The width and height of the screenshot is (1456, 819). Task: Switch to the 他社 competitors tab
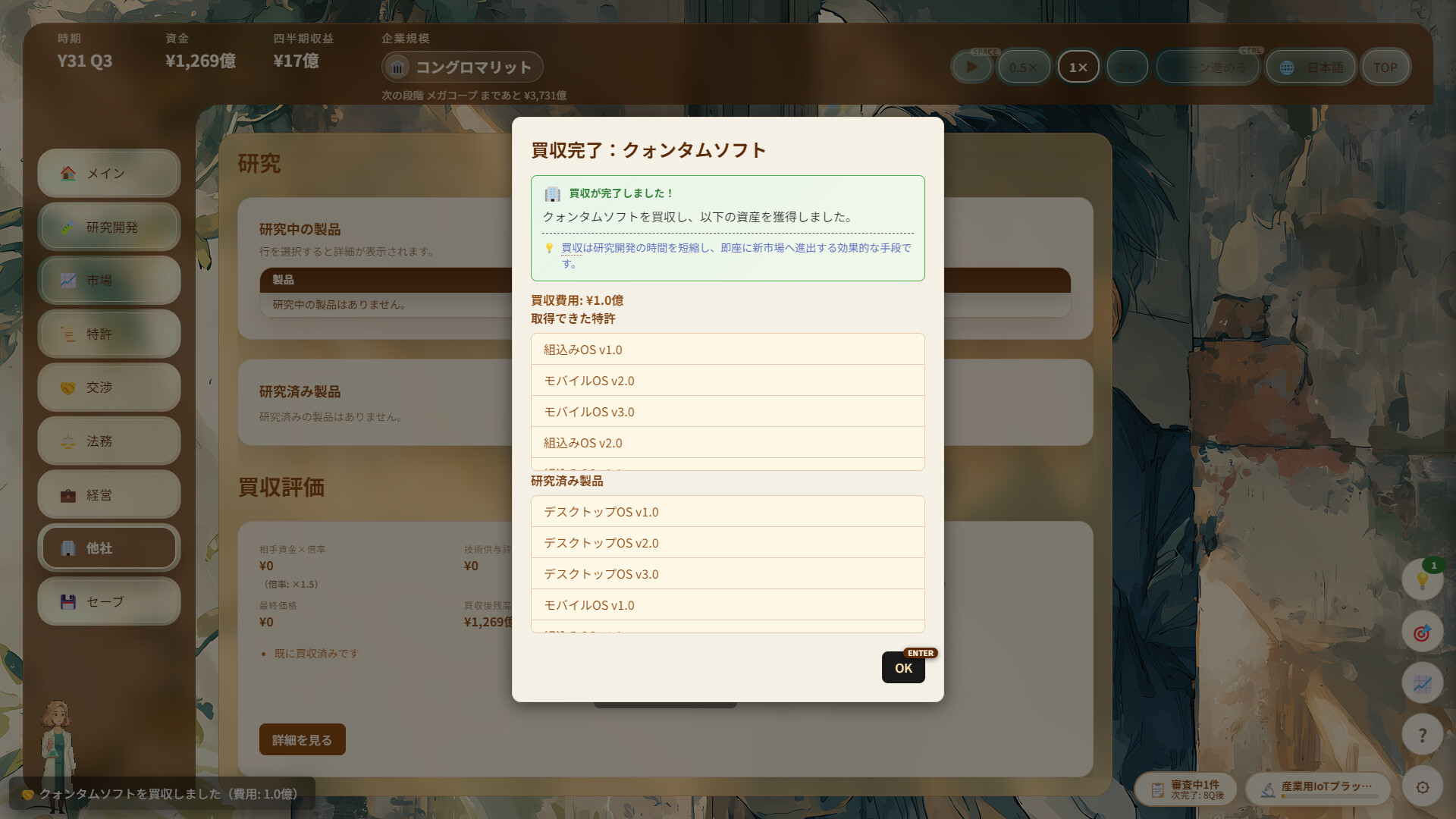click(109, 548)
